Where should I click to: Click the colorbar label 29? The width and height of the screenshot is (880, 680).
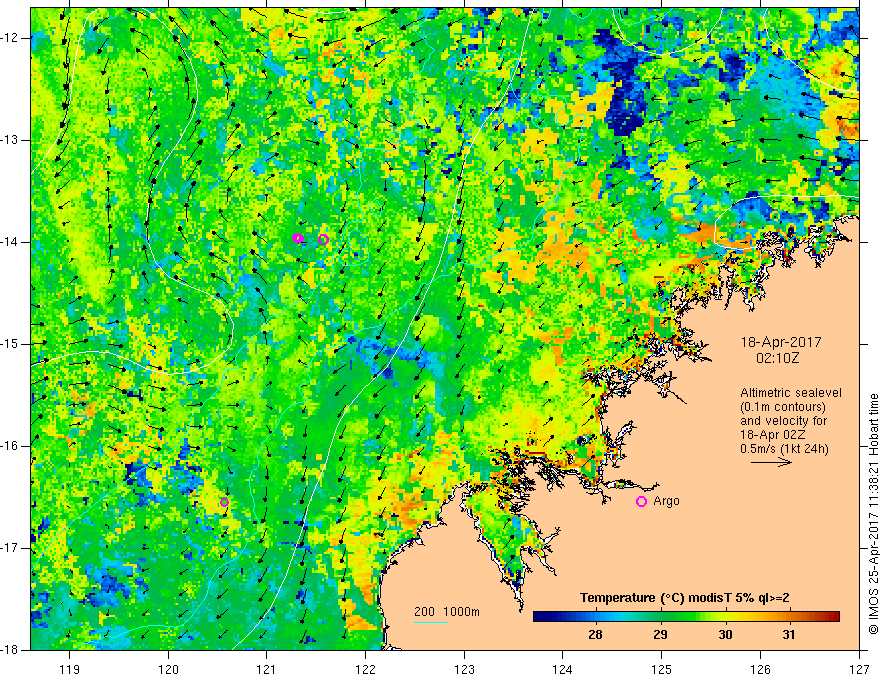(x=660, y=635)
